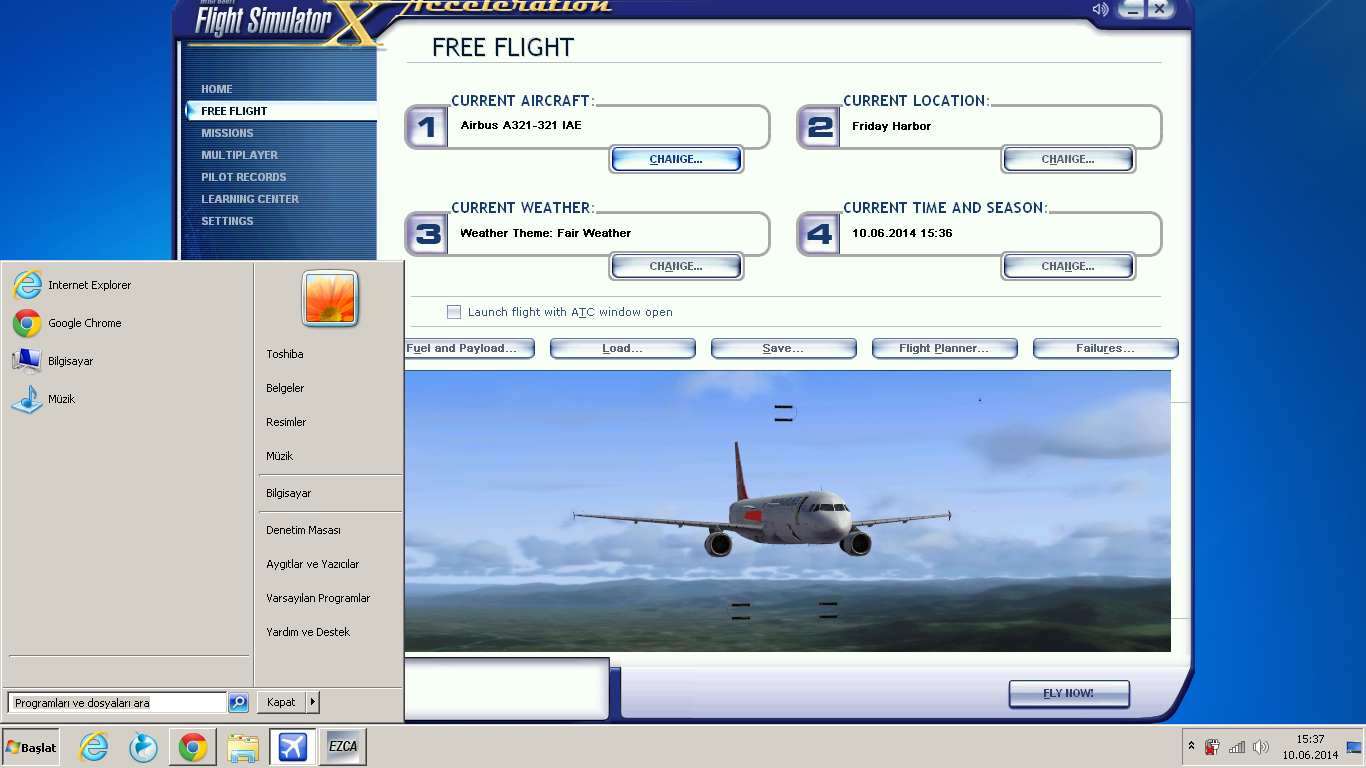
Task: Click Weather Theme: Fair Weather text
Action: 545,233
